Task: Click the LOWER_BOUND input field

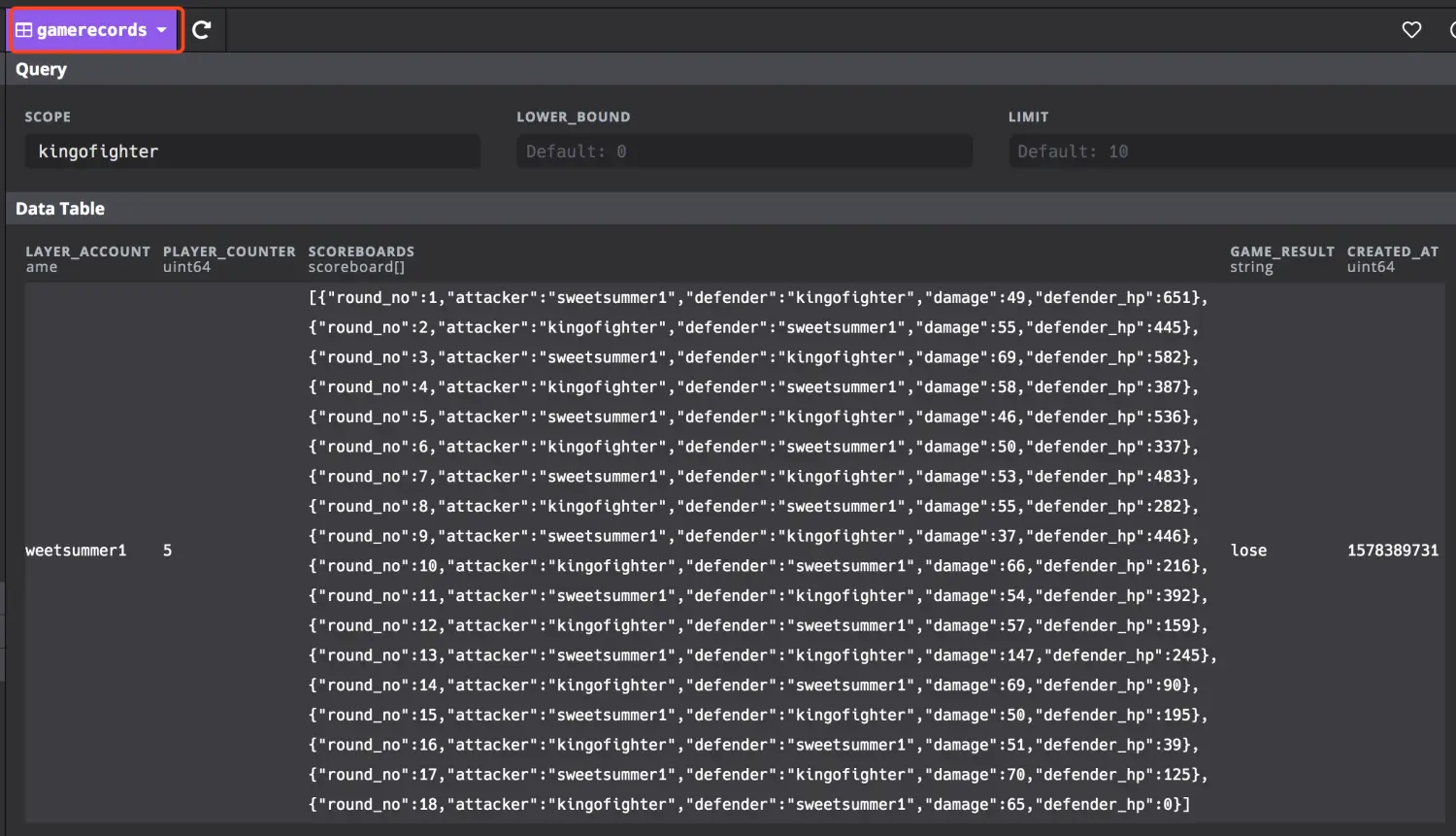Action: coord(744,151)
